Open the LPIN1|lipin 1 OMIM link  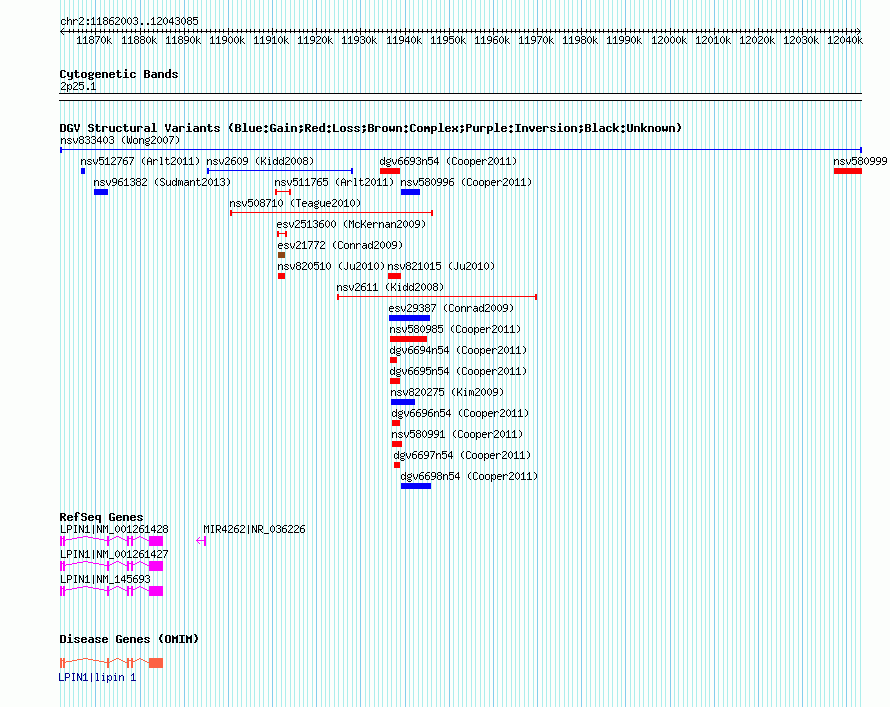coord(97,677)
